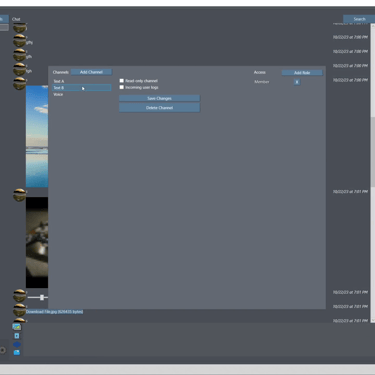
Task: Click the Delete Channel button
Action: [159, 108]
